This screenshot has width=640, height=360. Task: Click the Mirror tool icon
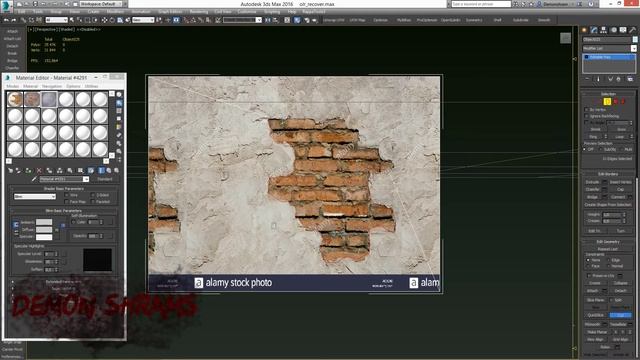(x=268, y=20)
